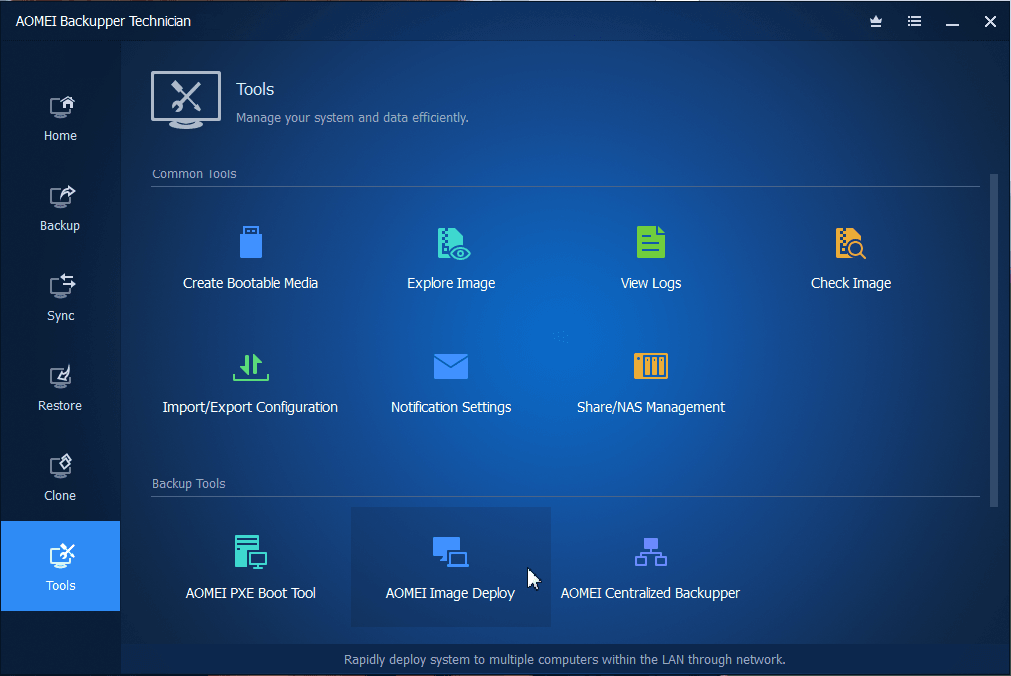
Task: Click the Share/NAS Management icon
Action: pyautogui.click(x=651, y=366)
